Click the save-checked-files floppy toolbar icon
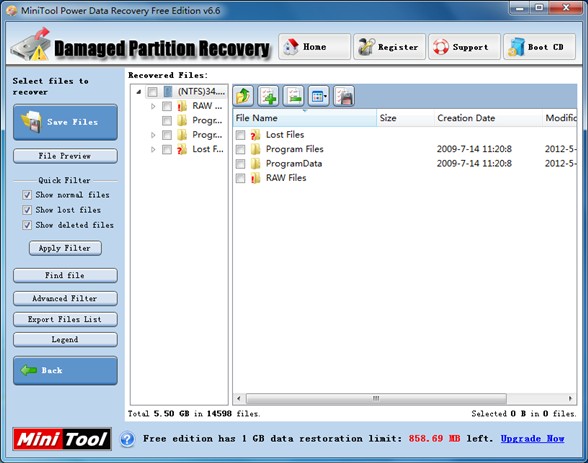 (344, 96)
